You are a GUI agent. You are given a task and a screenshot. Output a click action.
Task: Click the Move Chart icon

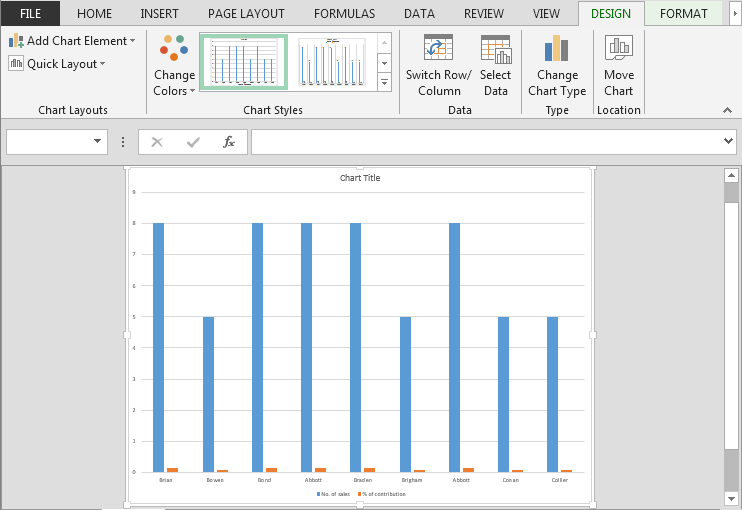coord(618,48)
